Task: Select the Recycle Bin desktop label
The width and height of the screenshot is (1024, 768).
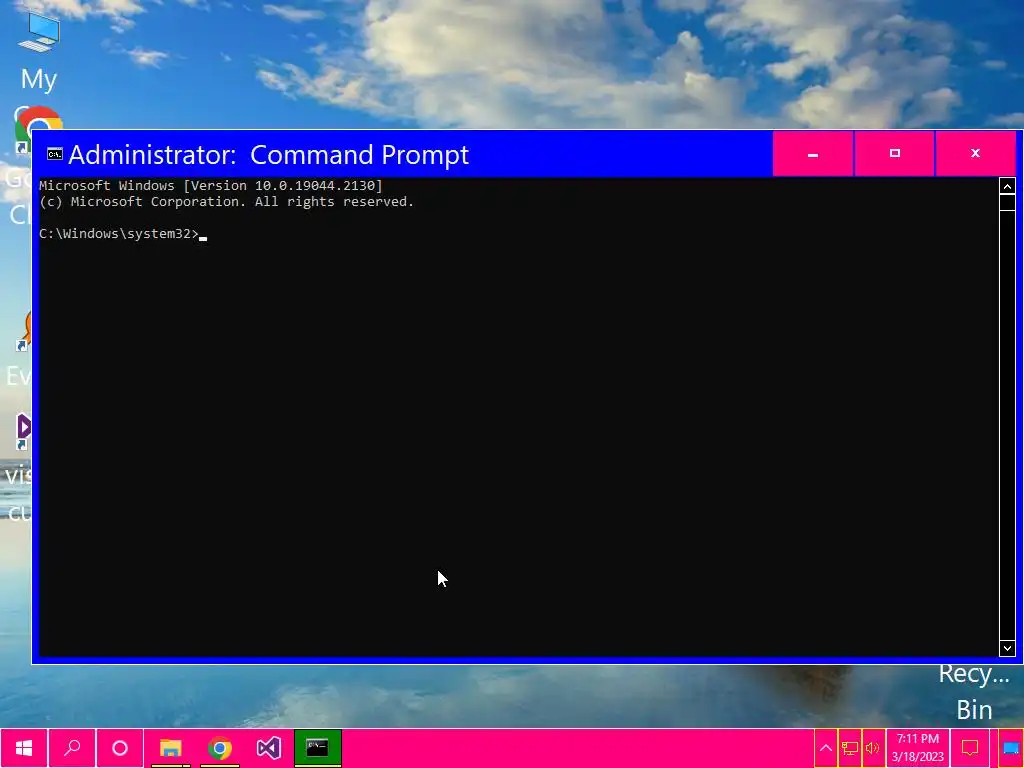Action: [974, 692]
